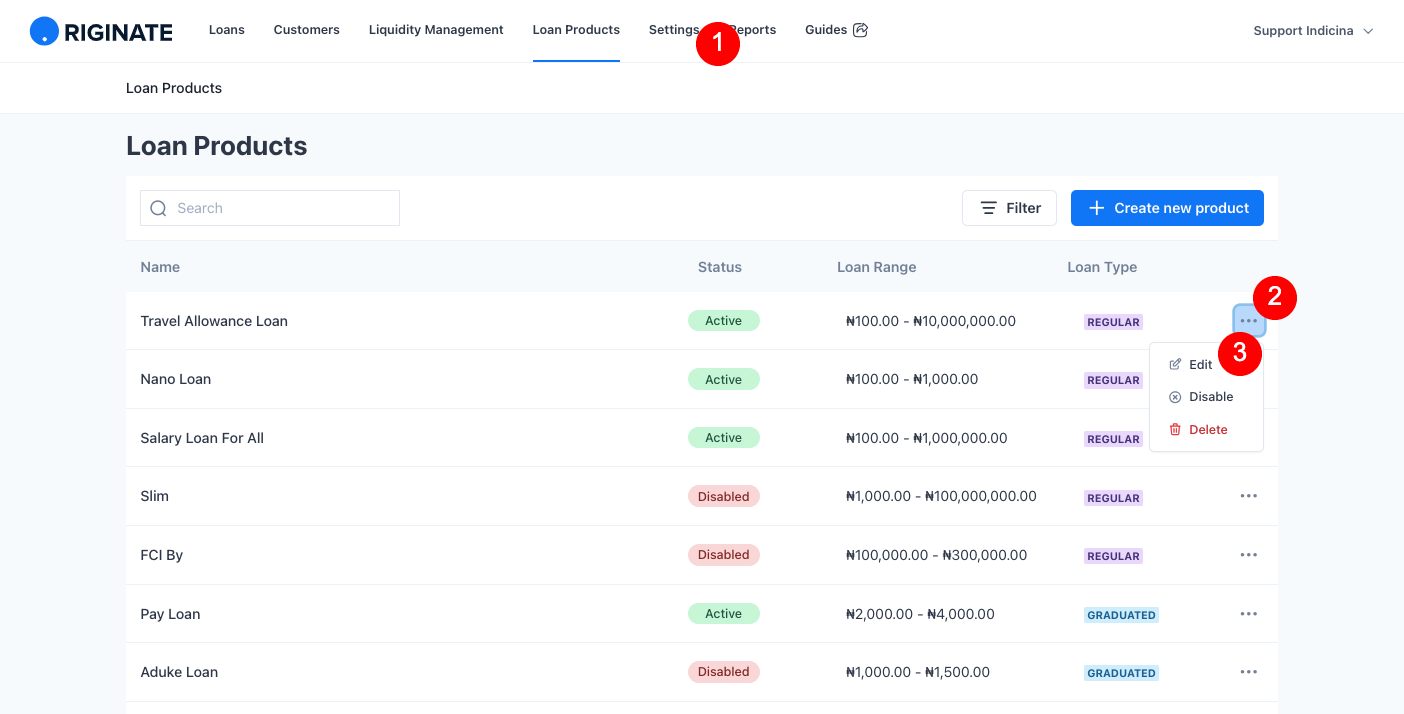Select the Loan Products nav tab

pyautogui.click(x=576, y=30)
